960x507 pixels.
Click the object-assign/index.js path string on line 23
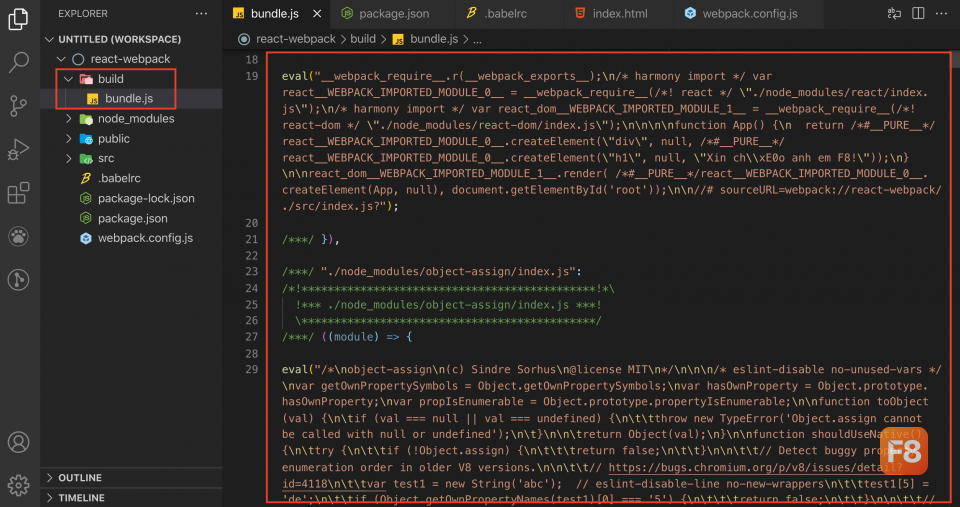448,272
